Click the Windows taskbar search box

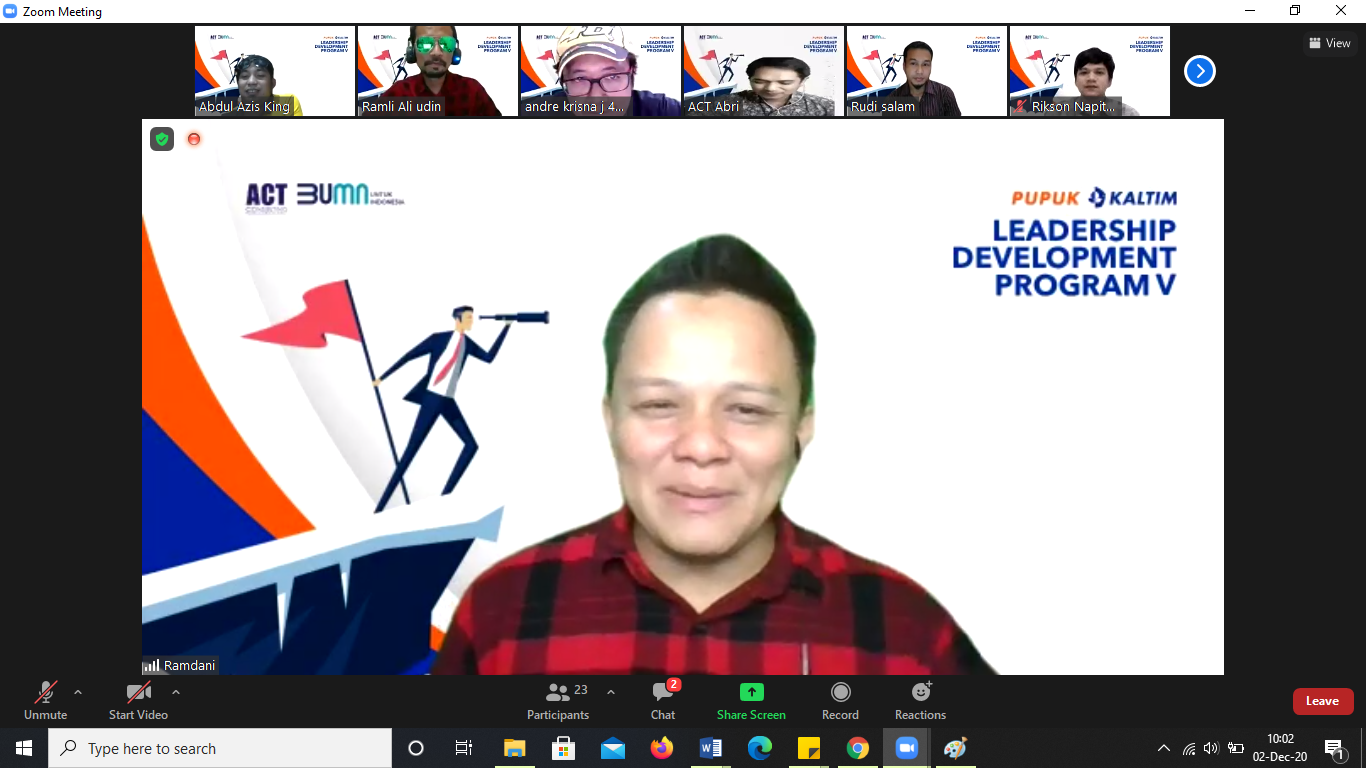(220, 748)
